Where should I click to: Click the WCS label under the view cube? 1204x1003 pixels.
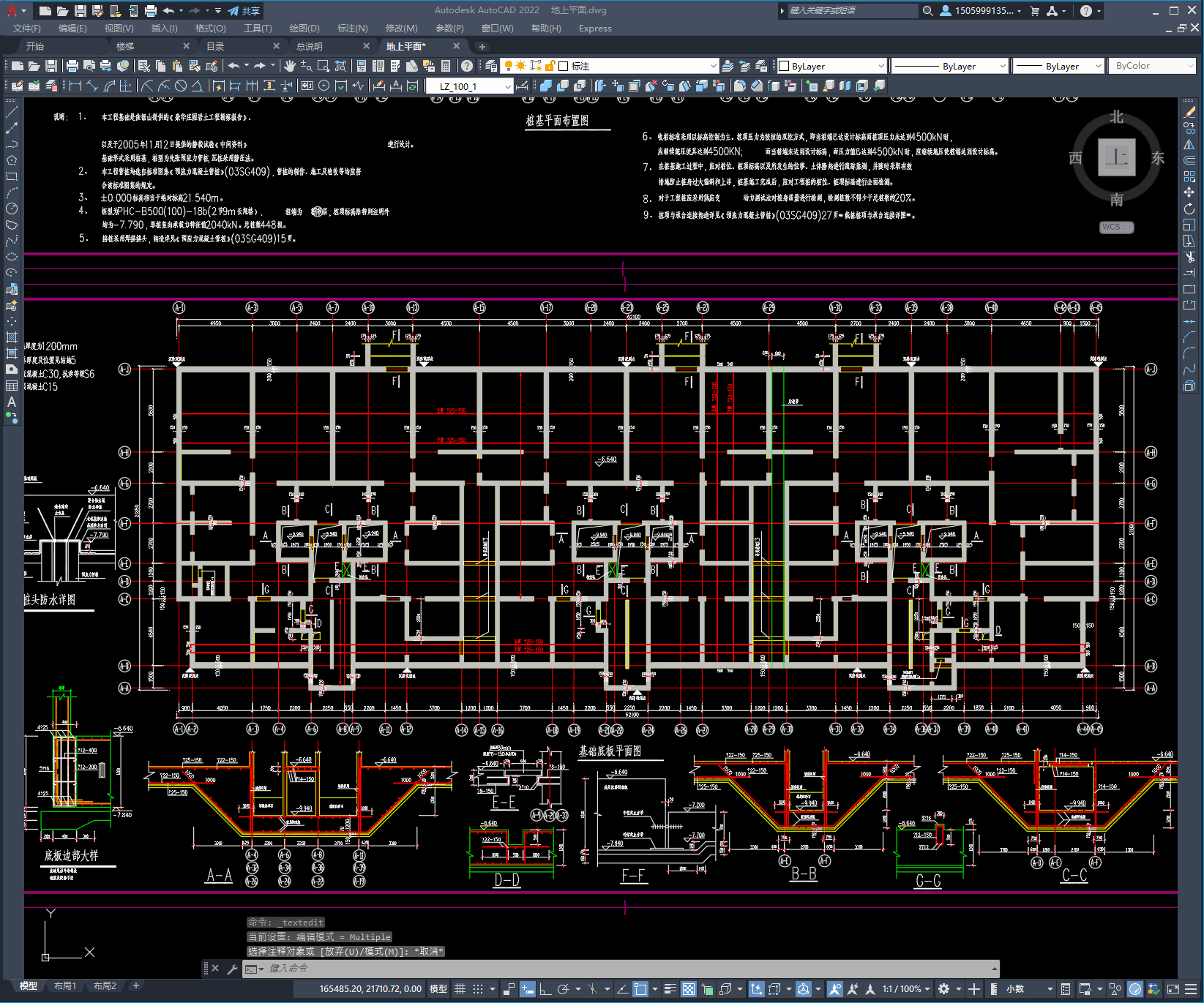click(1116, 227)
